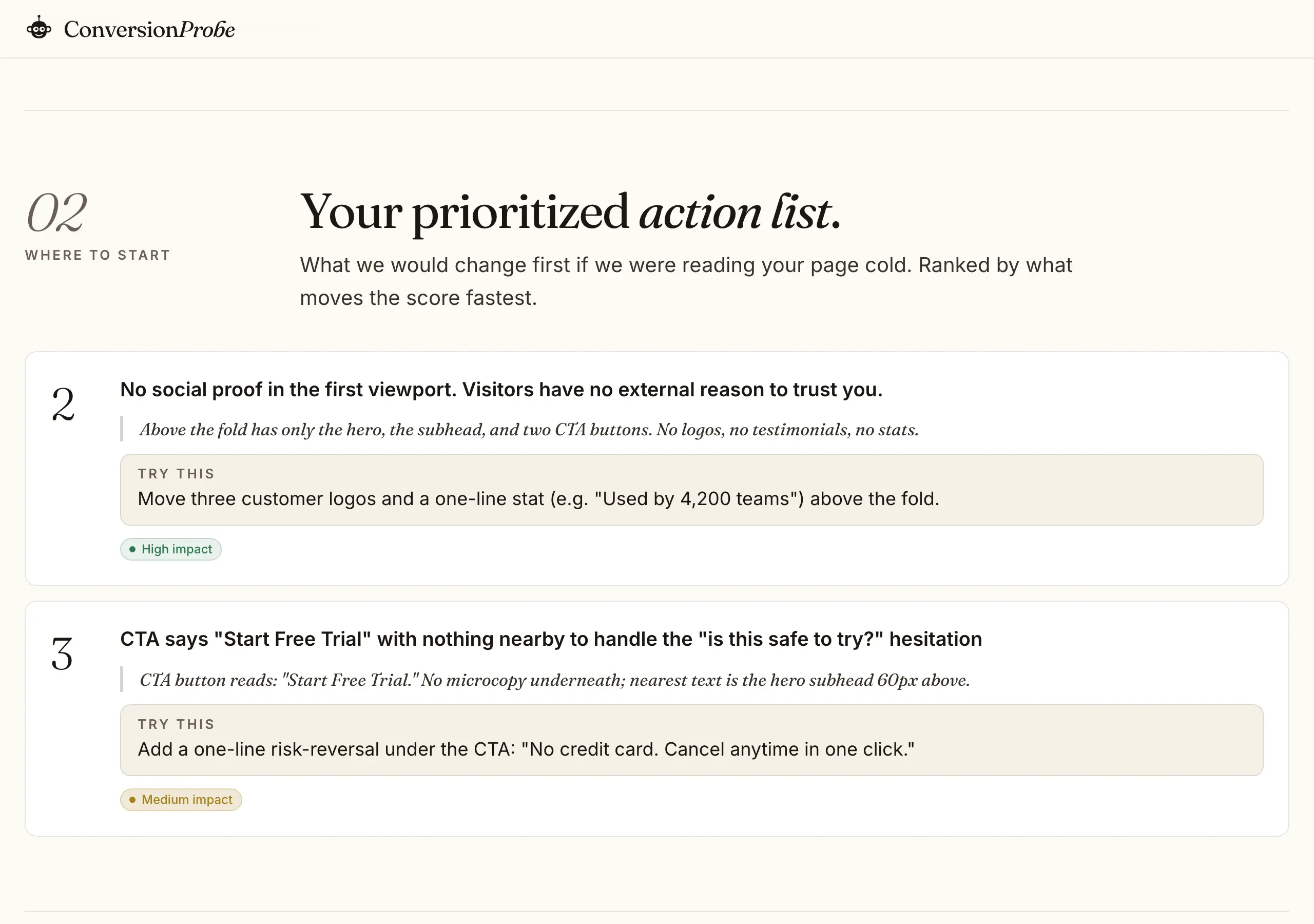
Task: Click the green dot in High impact badge
Action: coord(132,549)
